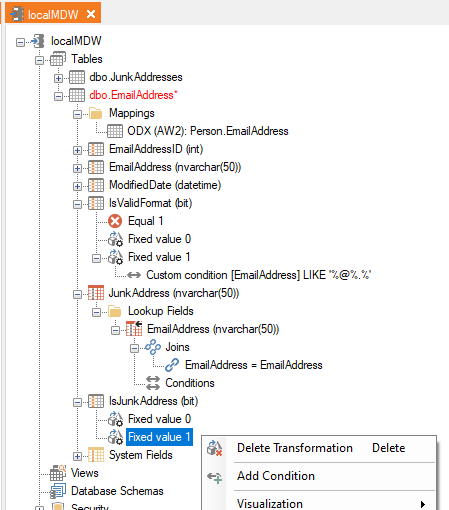Click the Joins chain-link icon
This screenshot has height=510, width=449.
click(x=153, y=347)
